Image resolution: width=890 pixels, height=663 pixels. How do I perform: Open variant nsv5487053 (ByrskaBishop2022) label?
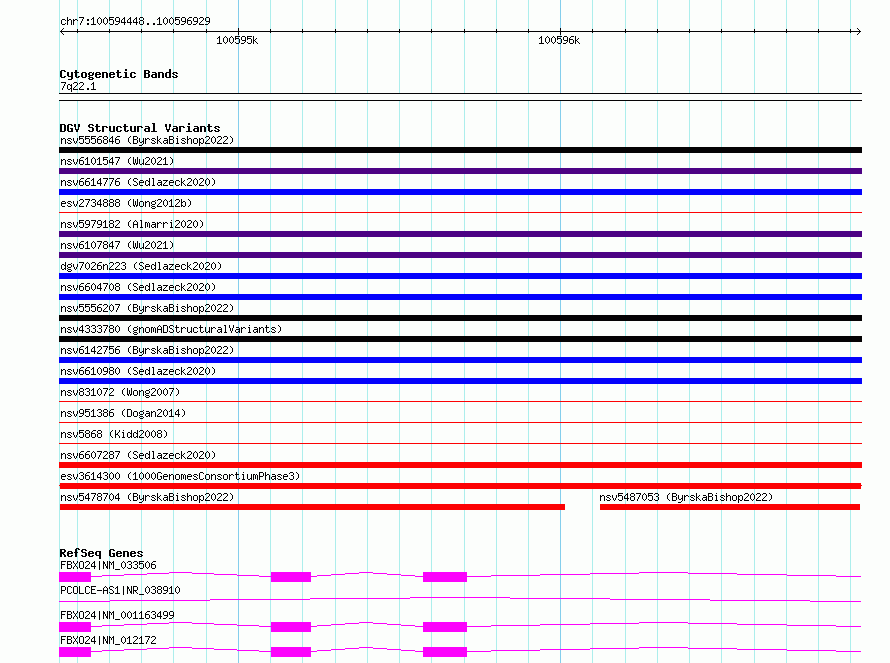[x=686, y=497]
